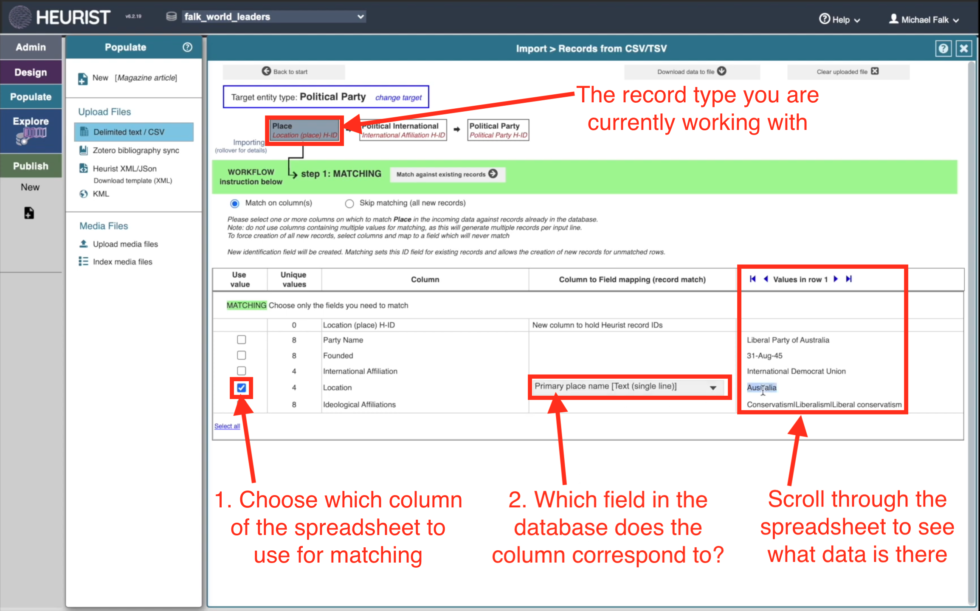The width and height of the screenshot is (980, 611).
Task: Open Zotero bibliography sync
Action: coord(136,150)
